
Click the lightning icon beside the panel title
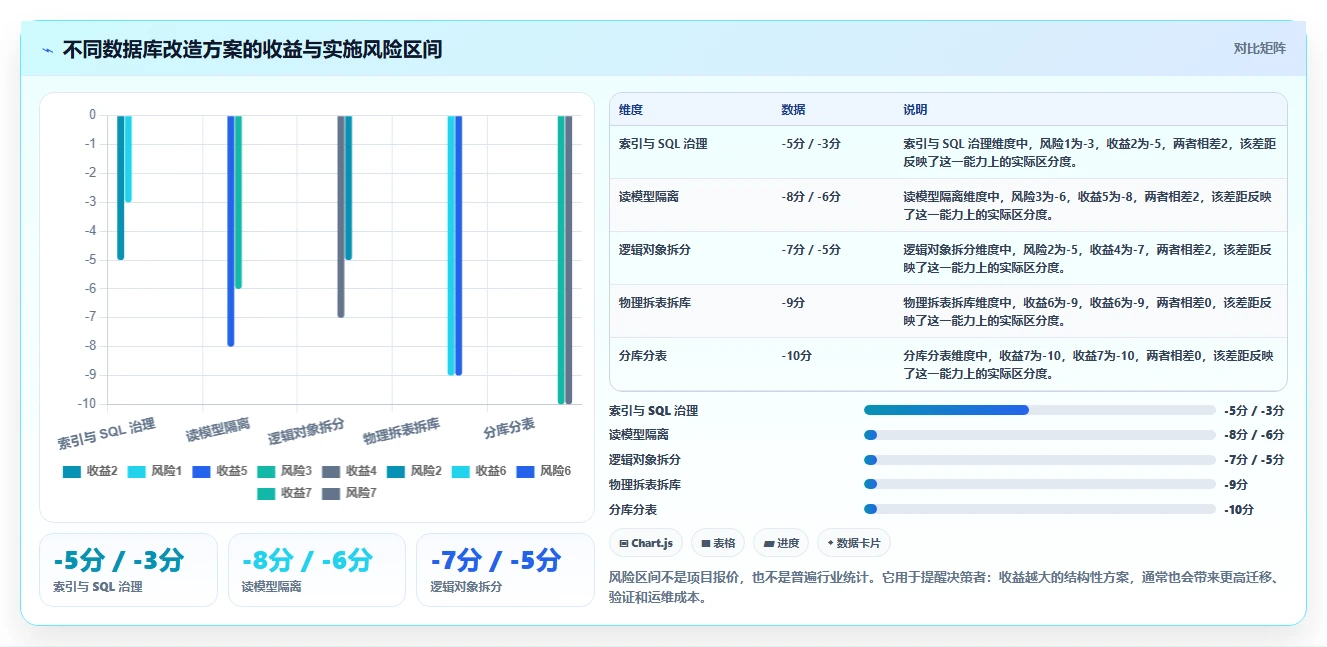point(47,50)
